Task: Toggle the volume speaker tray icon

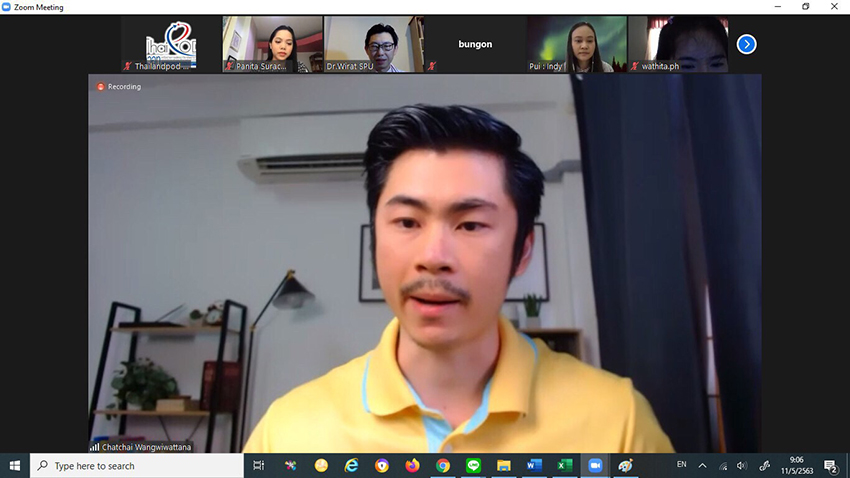Action: [x=742, y=466]
